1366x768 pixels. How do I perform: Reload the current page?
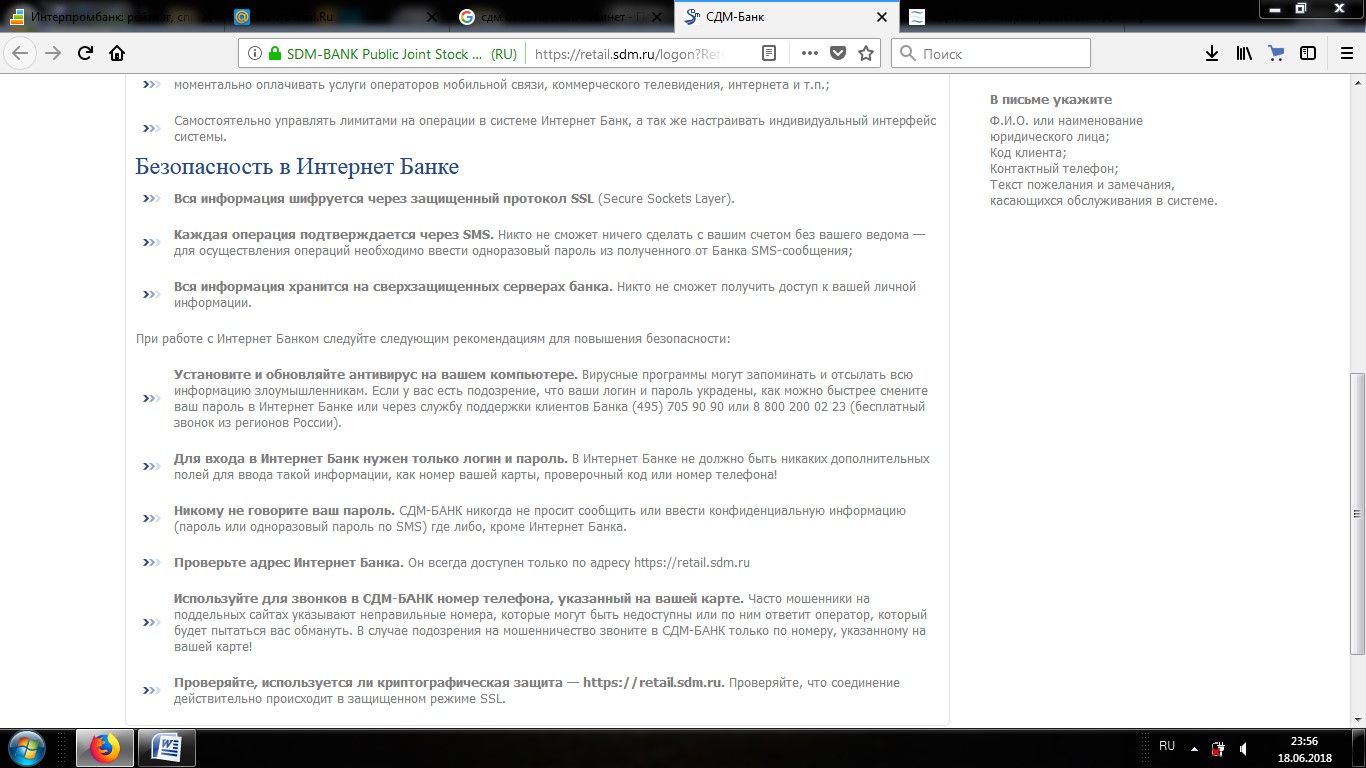point(85,53)
